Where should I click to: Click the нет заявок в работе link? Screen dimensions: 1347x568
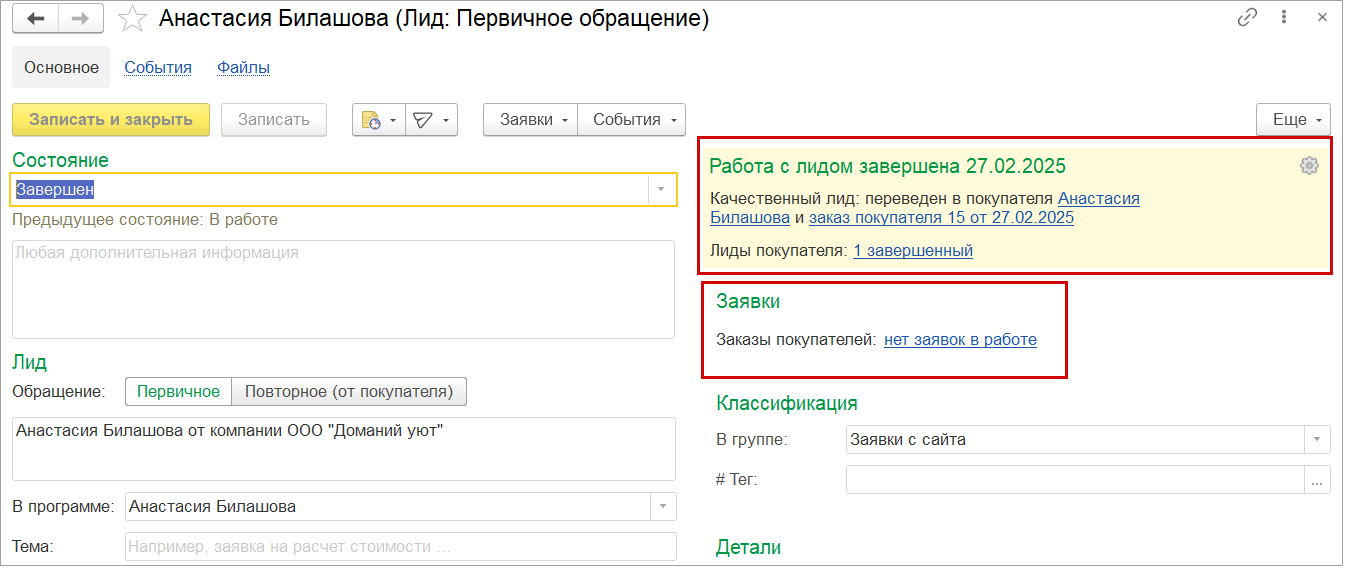(x=960, y=340)
